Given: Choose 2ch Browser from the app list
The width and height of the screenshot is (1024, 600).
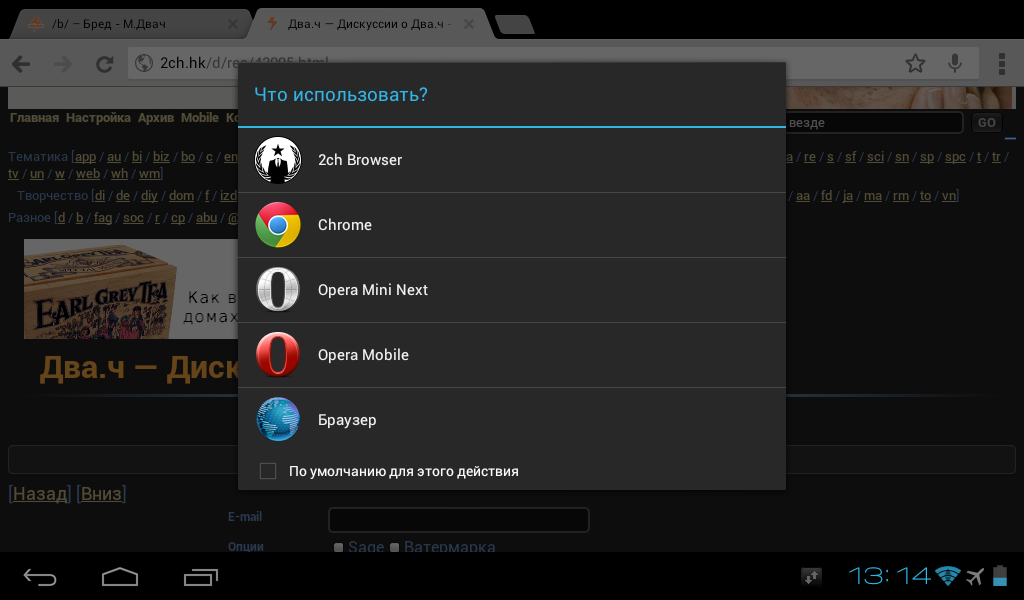Looking at the screenshot, I should click(x=511, y=160).
